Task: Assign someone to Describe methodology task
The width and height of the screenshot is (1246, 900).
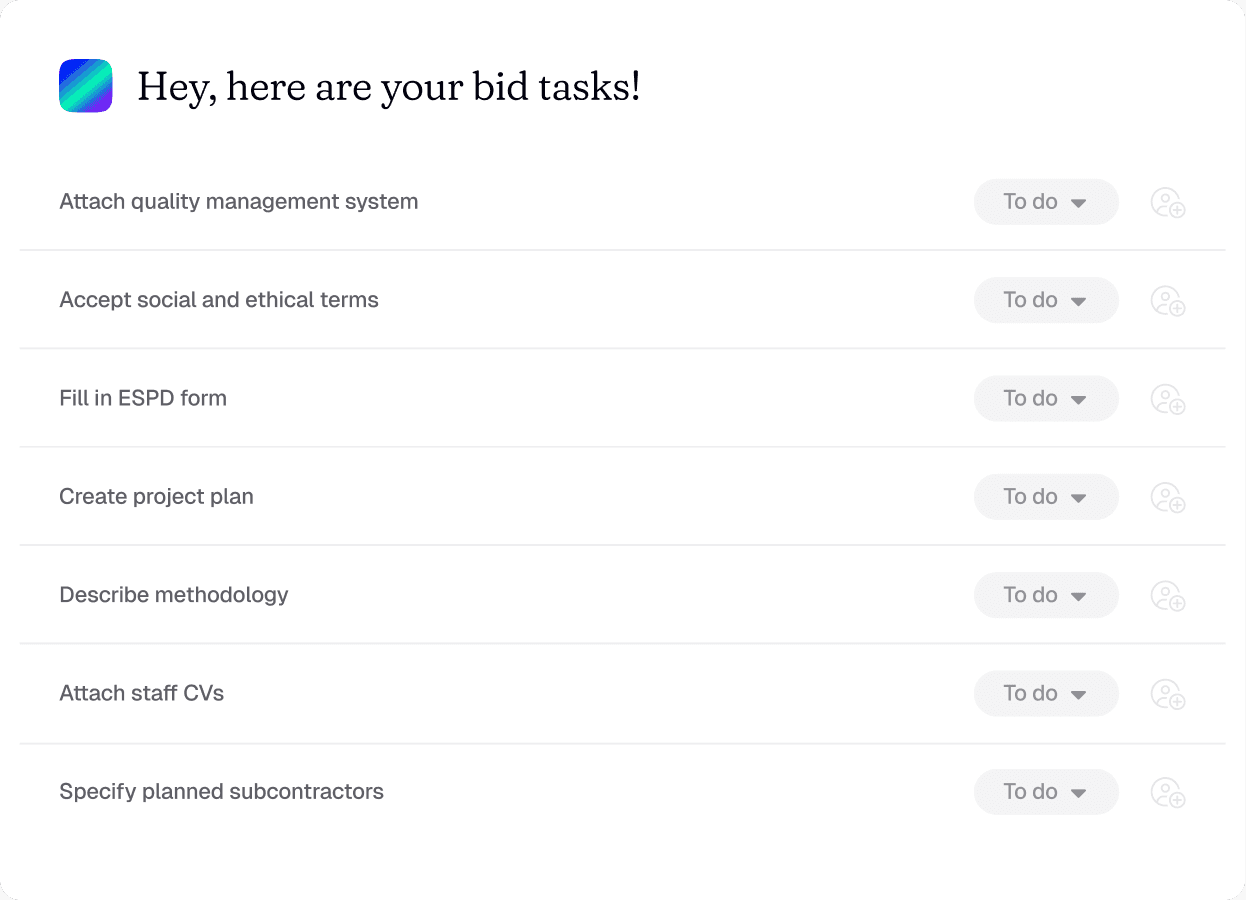Action: pyautogui.click(x=1167, y=596)
